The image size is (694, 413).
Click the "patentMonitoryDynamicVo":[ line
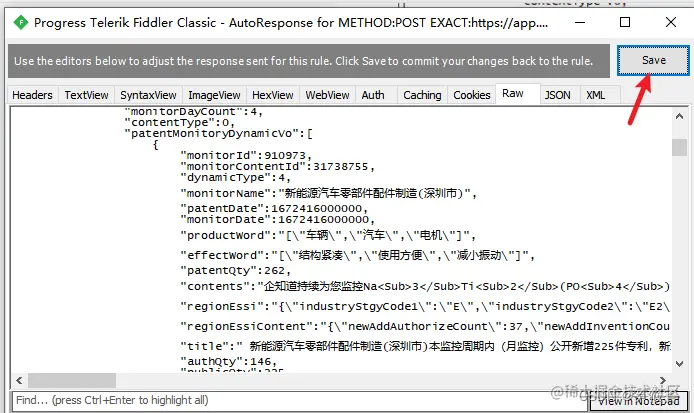[x=219, y=133]
